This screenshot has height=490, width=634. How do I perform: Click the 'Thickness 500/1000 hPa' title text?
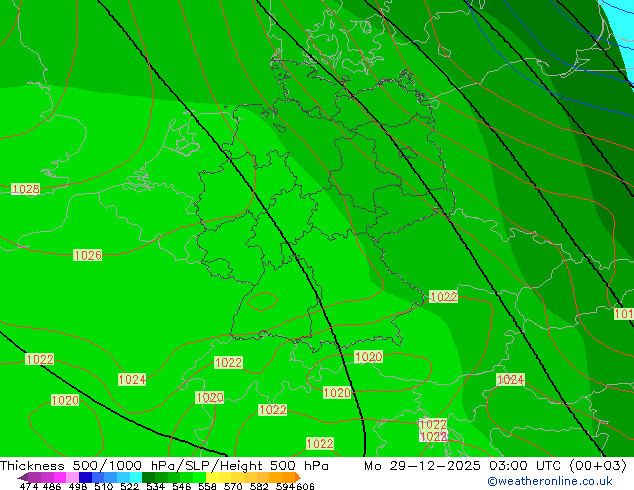pos(87,466)
